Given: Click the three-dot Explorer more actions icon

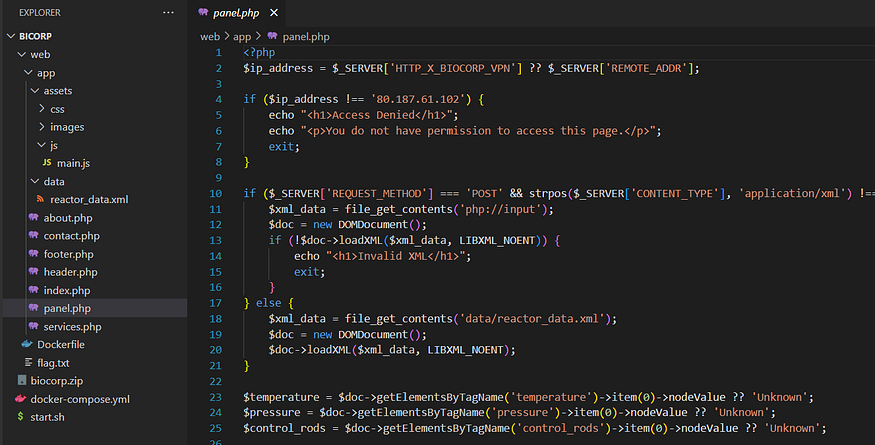Looking at the screenshot, I should point(168,13).
